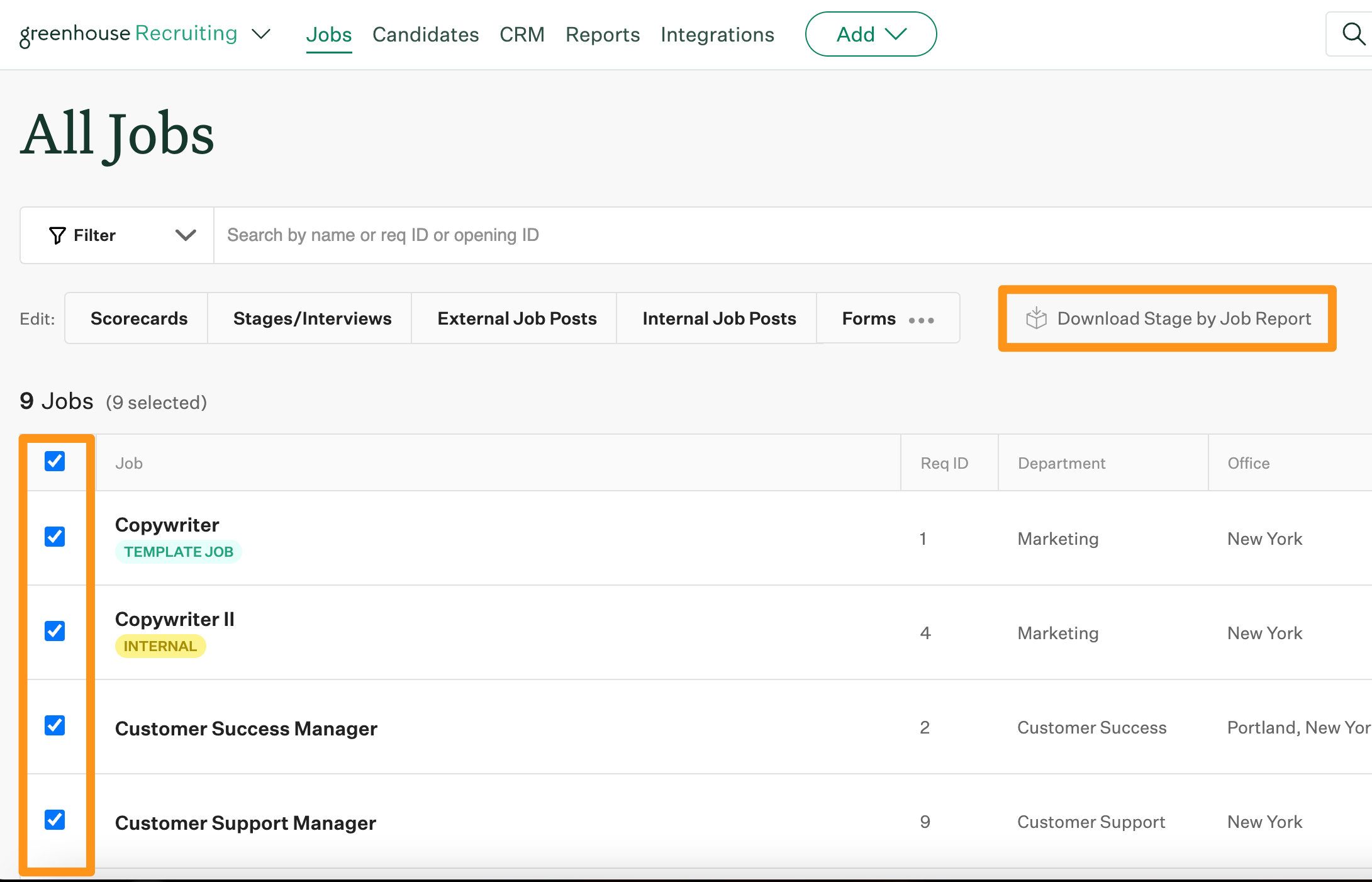Open the Reports menu item
Viewport: 1372px width, 882px height.
(x=601, y=33)
